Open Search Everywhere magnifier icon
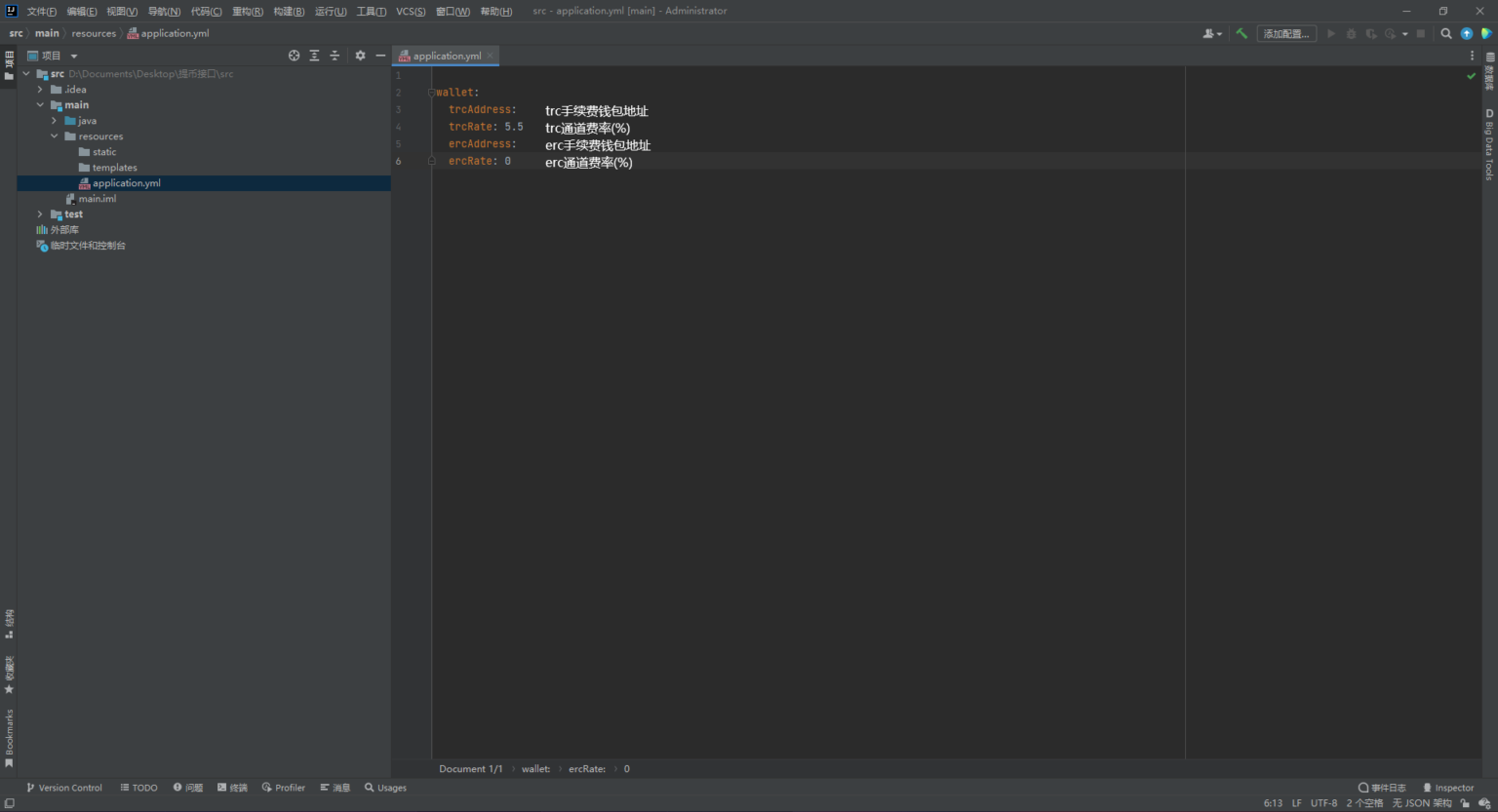Image resolution: width=1498 pixels, height=812 pixels. tap(1446, 33)
